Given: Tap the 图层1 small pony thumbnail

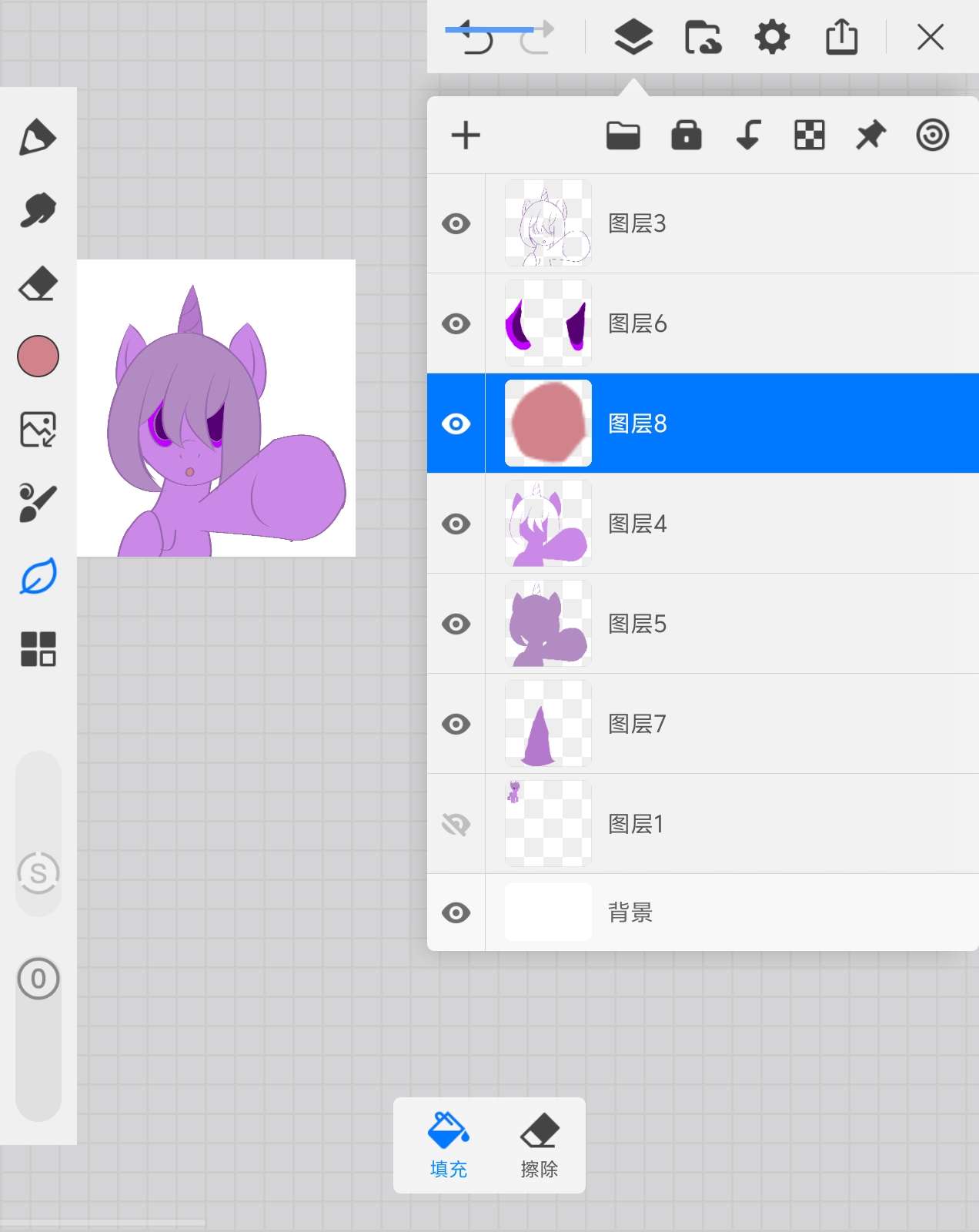Looking at the screenshot, I should (x=548, y=824).
